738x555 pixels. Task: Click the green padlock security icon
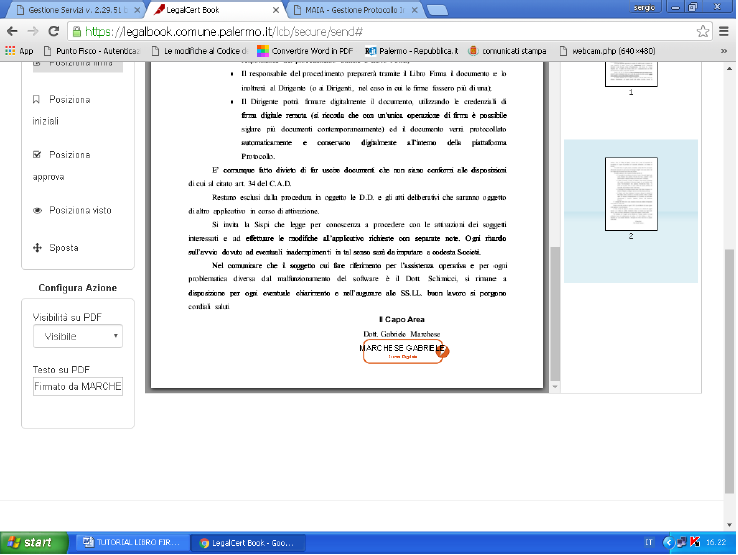click(76, 32)
